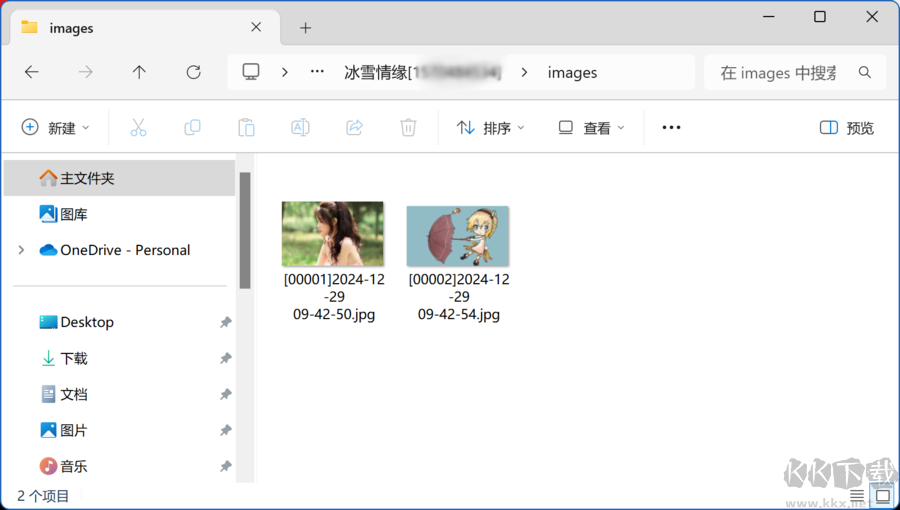The height and width of the screenshot is (510, 900).
Task: Switch to details list view icon
Action: pyautogui.click(x=857, y=496)
